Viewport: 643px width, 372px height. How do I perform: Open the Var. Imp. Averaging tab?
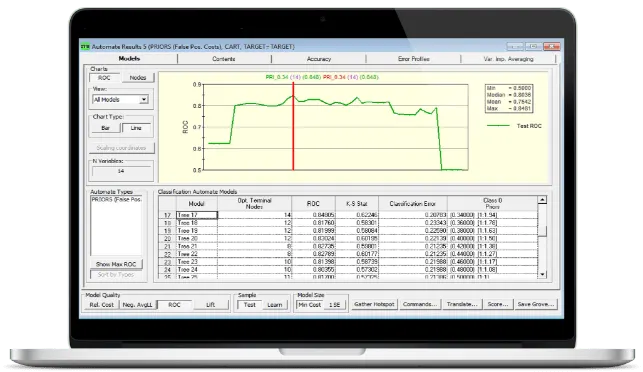coord(508,59)
